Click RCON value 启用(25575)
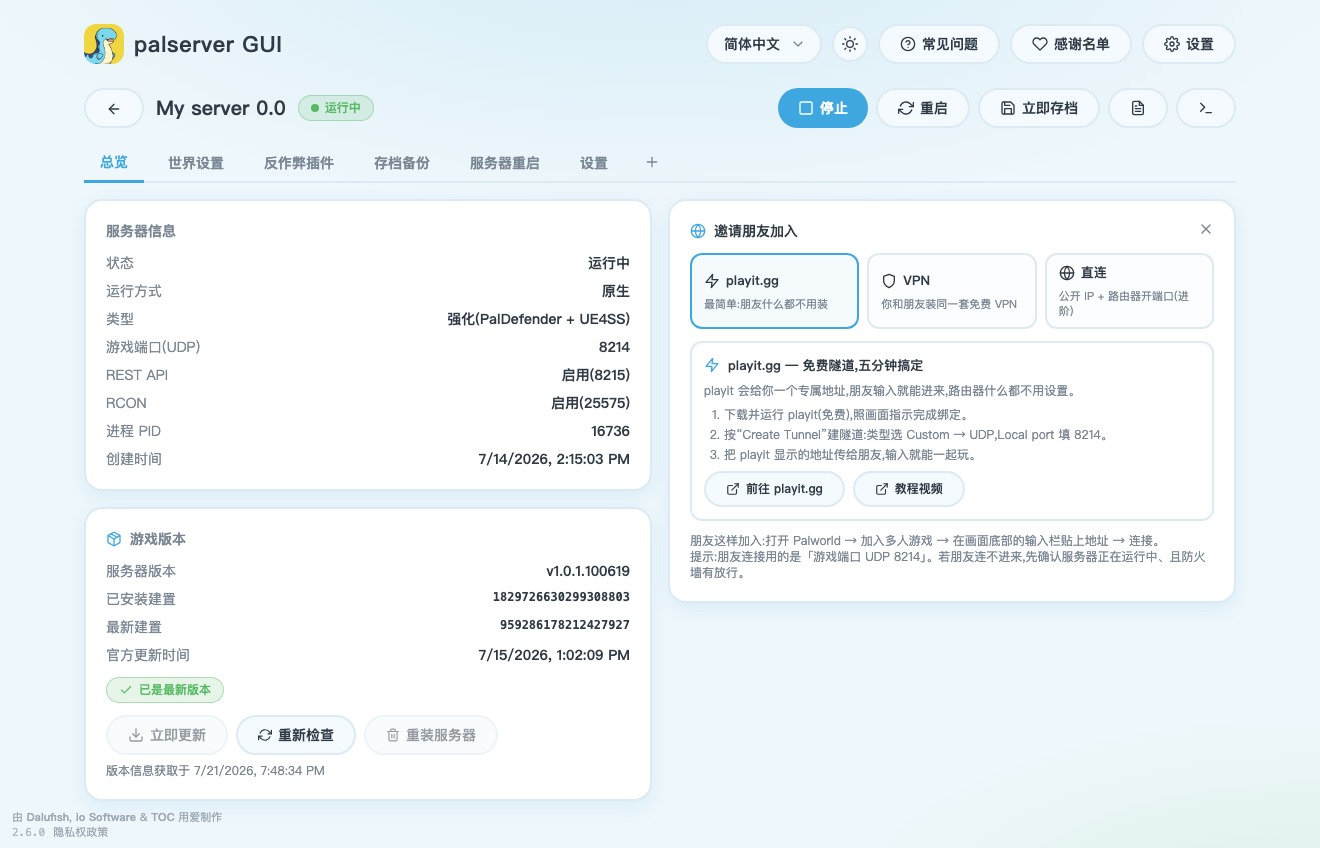1320x848 pixels. (x=590, y=403)
